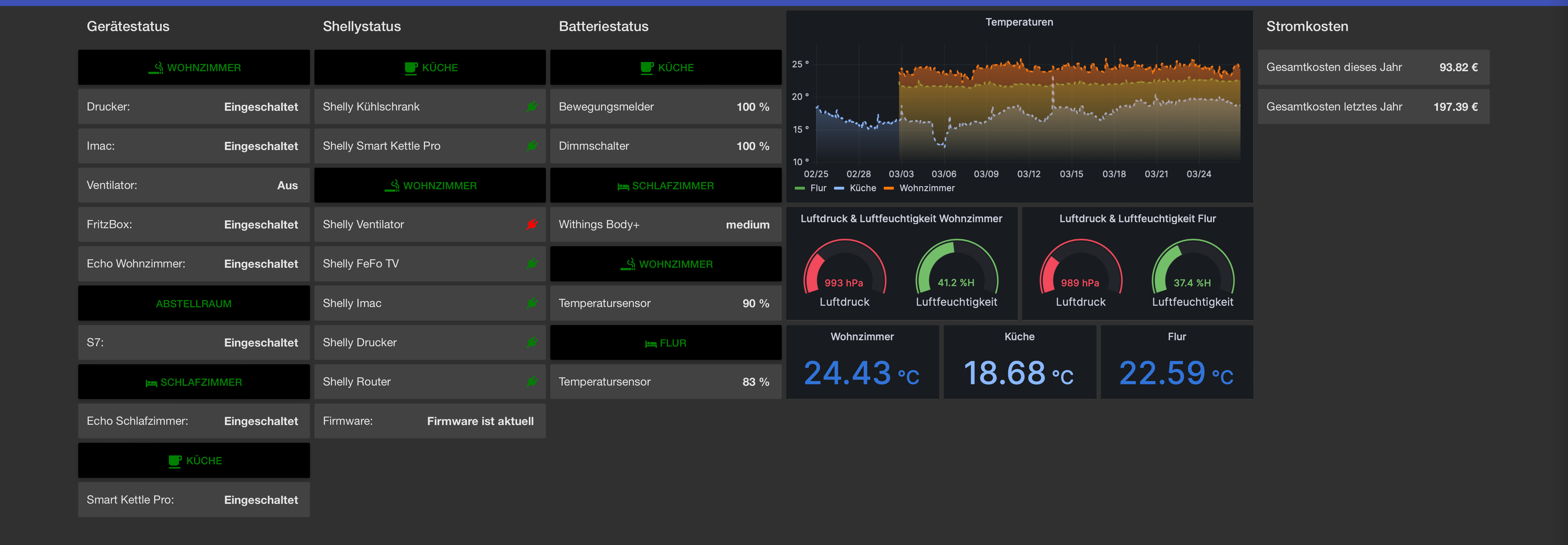Open the Temperaturen panel title menu

click(1019, 21)
